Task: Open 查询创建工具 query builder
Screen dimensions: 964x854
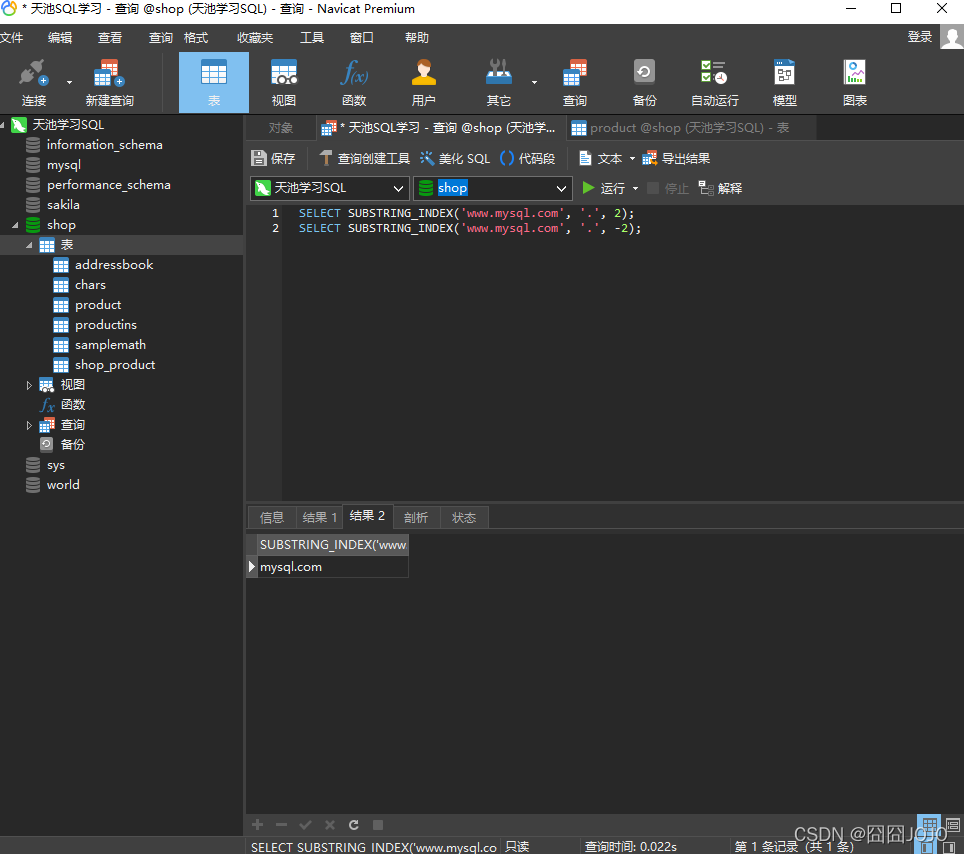Action: (365, 159)
